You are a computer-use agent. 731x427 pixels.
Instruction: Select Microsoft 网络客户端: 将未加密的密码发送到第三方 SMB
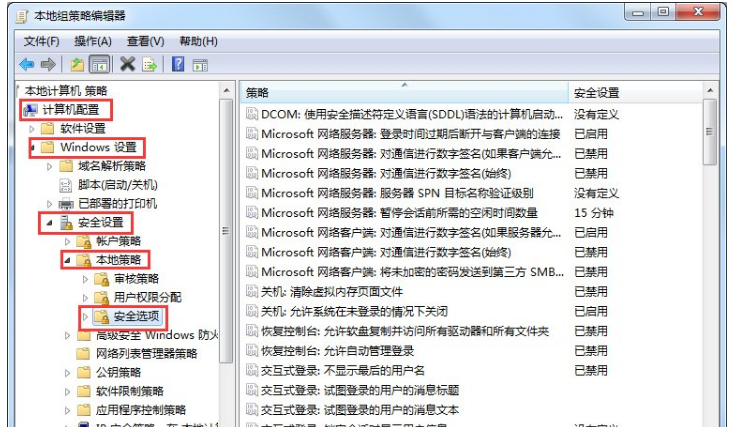click(x=412, y=272)
